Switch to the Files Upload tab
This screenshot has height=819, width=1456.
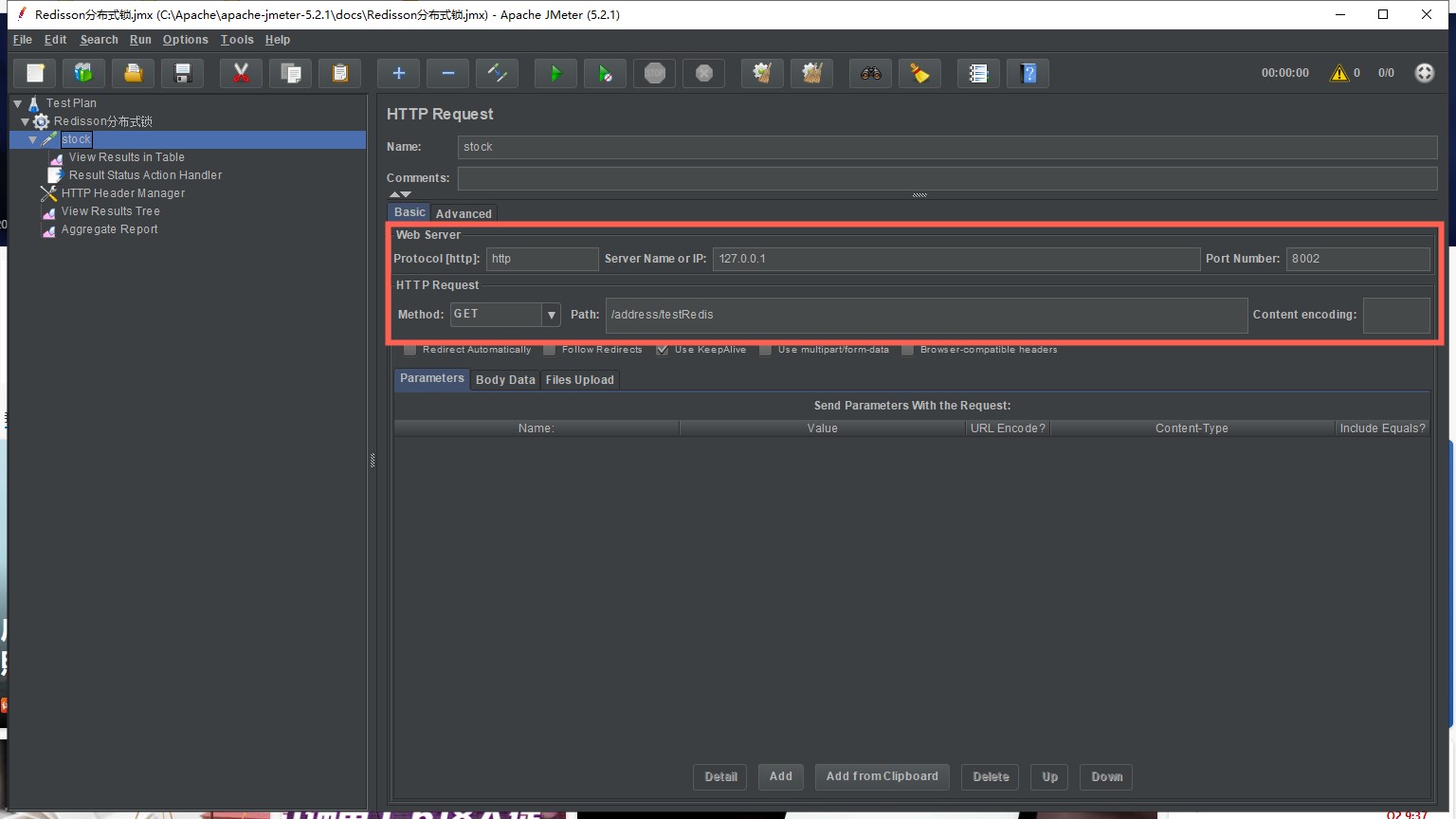[x=580, y=380]
